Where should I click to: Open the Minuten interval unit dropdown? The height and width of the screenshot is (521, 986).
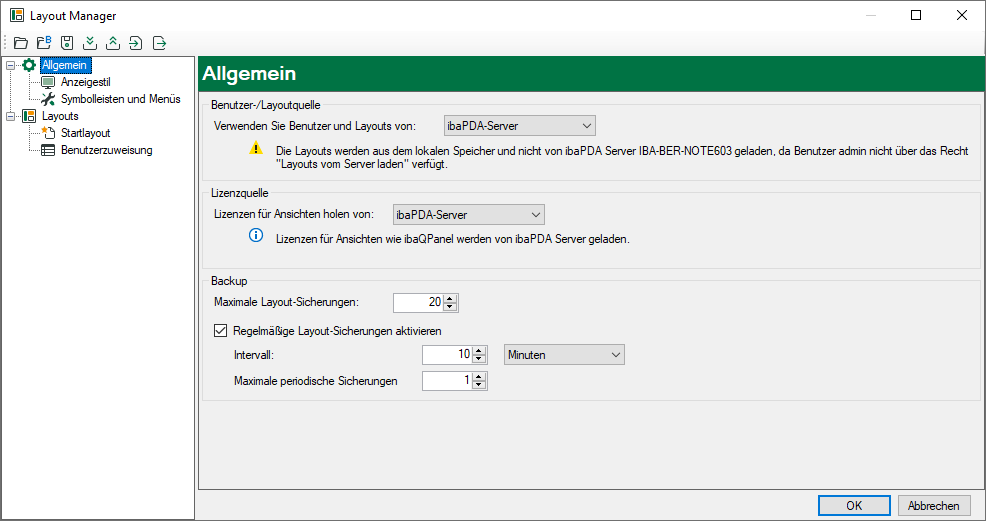pos(563,355)
